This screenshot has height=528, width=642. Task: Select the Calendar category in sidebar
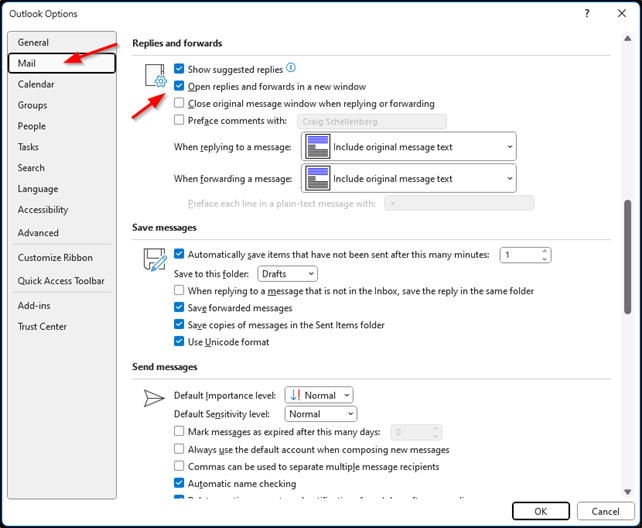click(36, 84)
